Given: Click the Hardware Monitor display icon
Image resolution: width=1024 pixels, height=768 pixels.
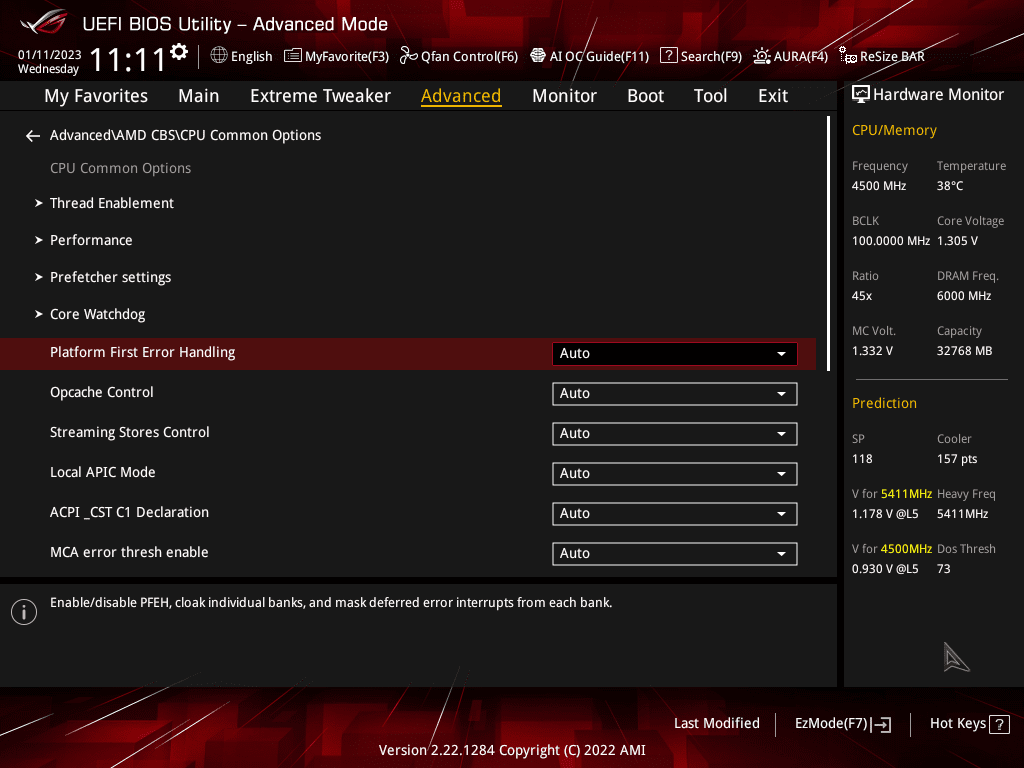Looking at the screenshot, I should [861, 95].
